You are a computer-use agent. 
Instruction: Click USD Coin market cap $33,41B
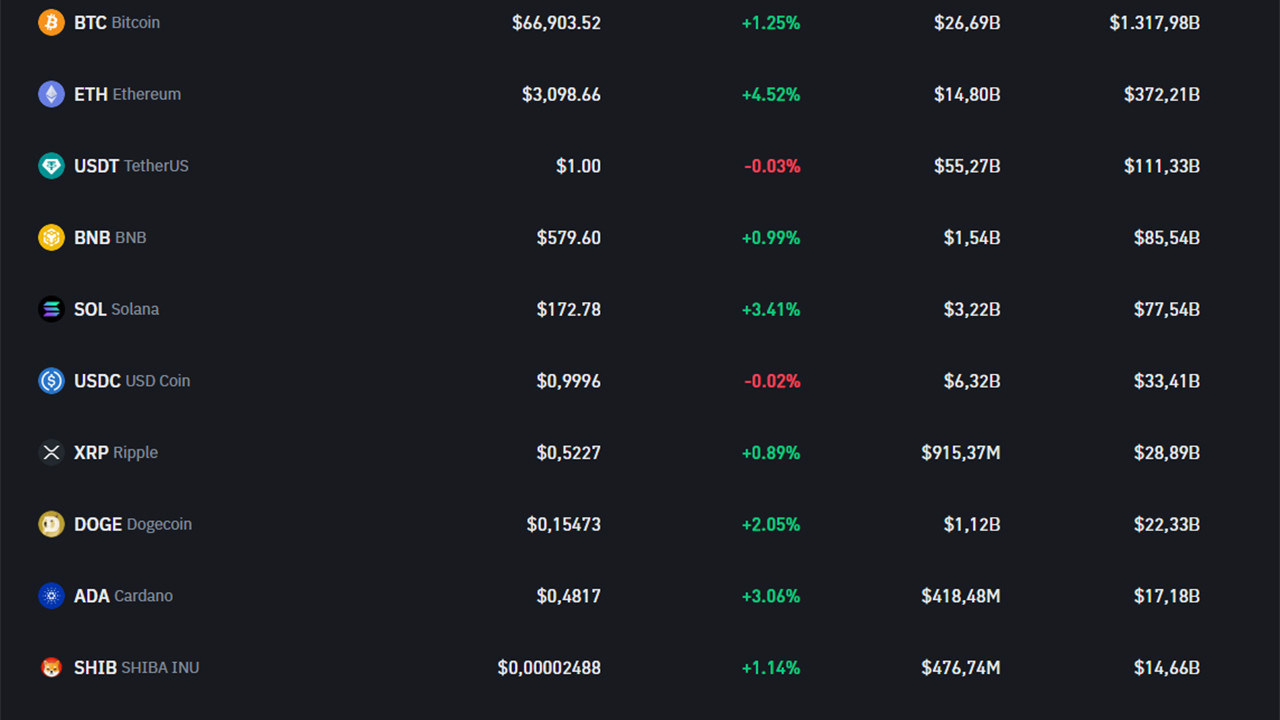click(x=1167, y=381)
